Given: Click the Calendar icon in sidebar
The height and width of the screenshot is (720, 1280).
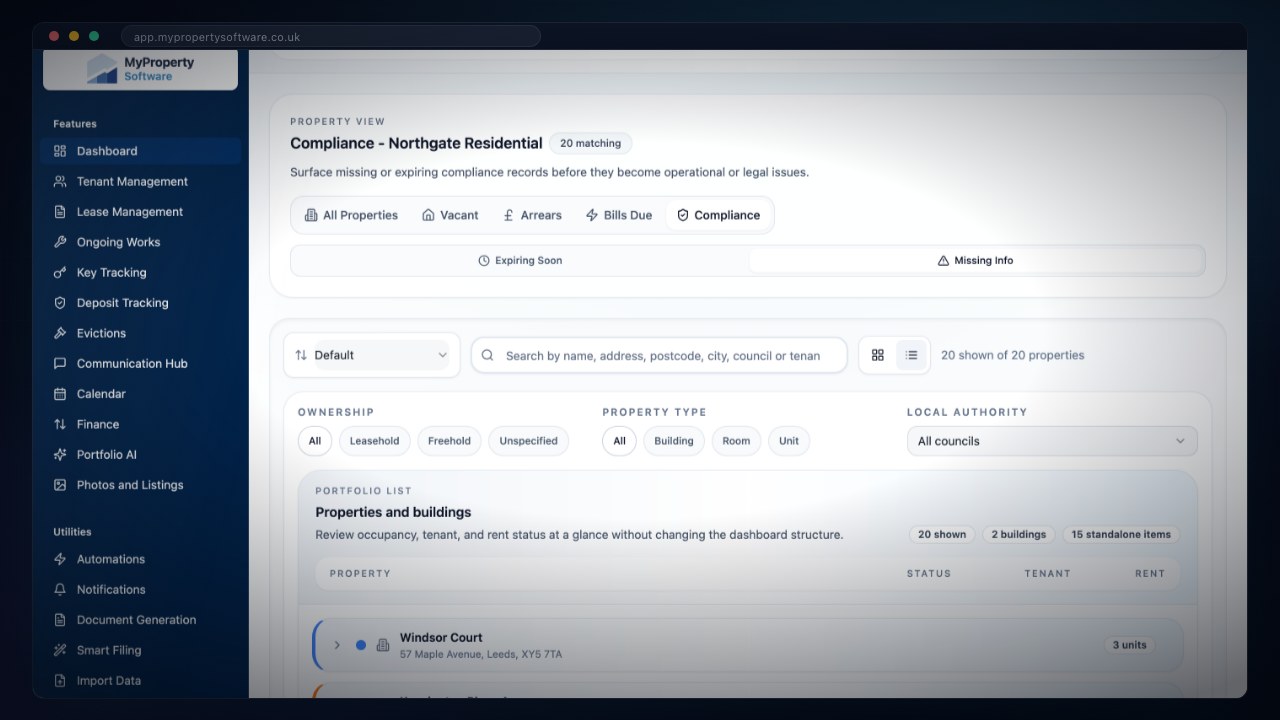Looking at the screenshot, I should click(60, 394).
